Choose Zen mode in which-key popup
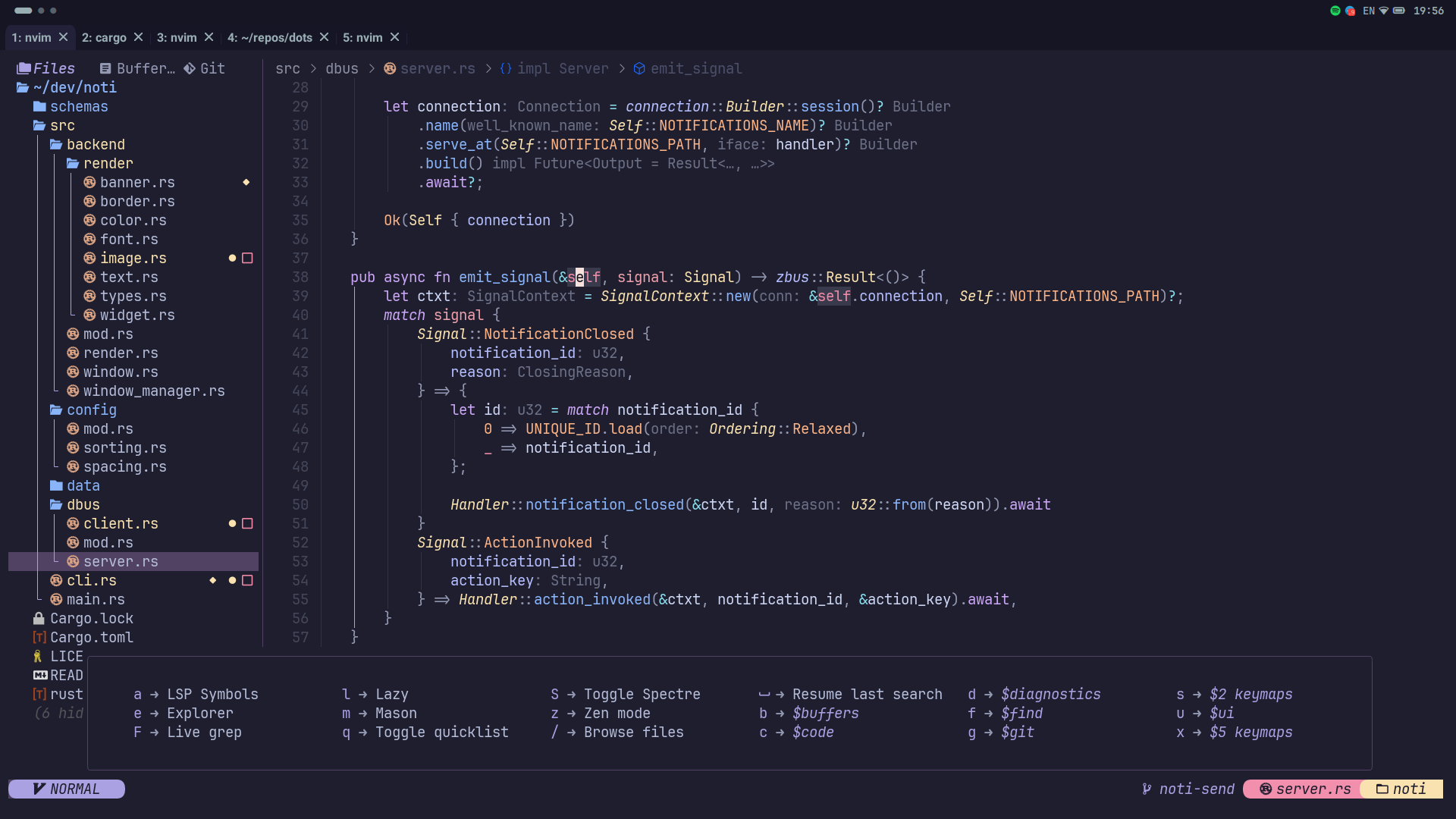 pyautogui.click(x=600, y=713)
